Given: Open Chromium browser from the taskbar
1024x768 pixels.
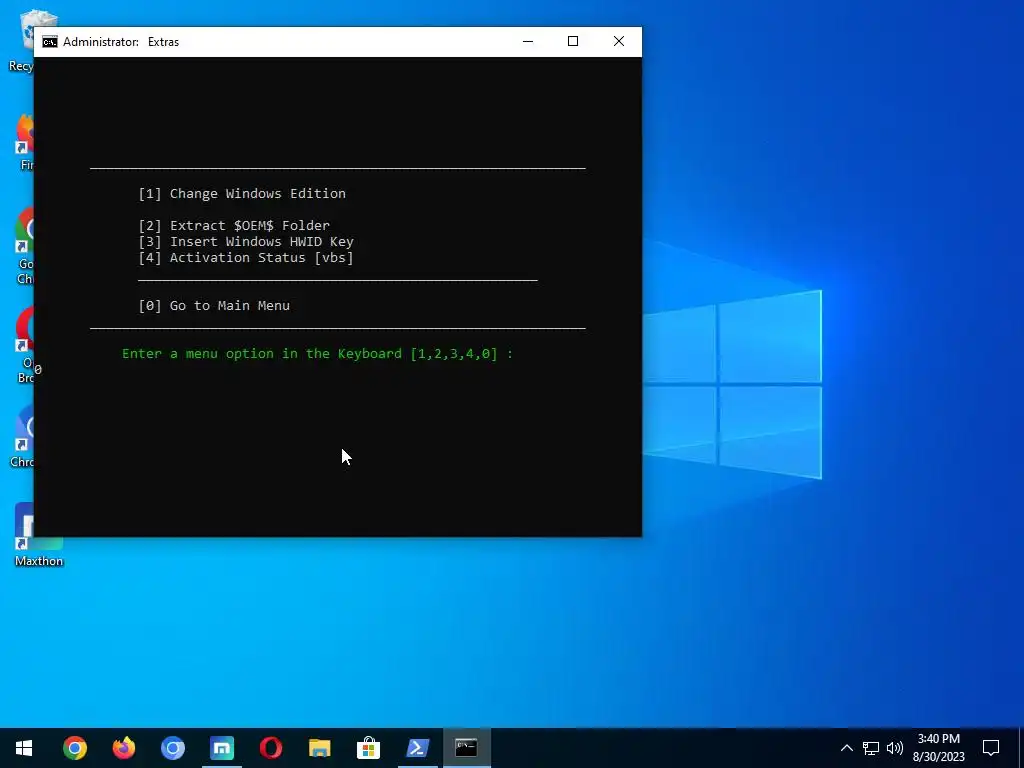Looking at the screenshot, I should click(173, 748).
